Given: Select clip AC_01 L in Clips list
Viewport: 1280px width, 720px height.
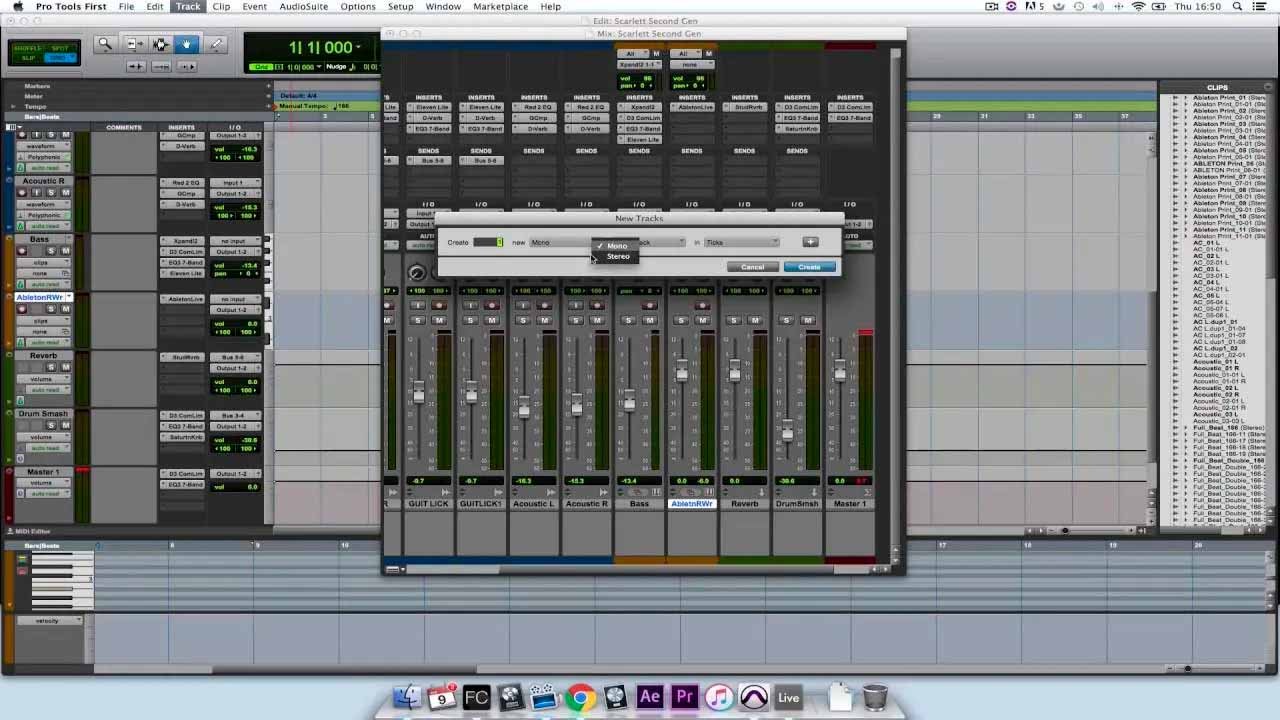Looking at the screenshot, I should 1206,243.
